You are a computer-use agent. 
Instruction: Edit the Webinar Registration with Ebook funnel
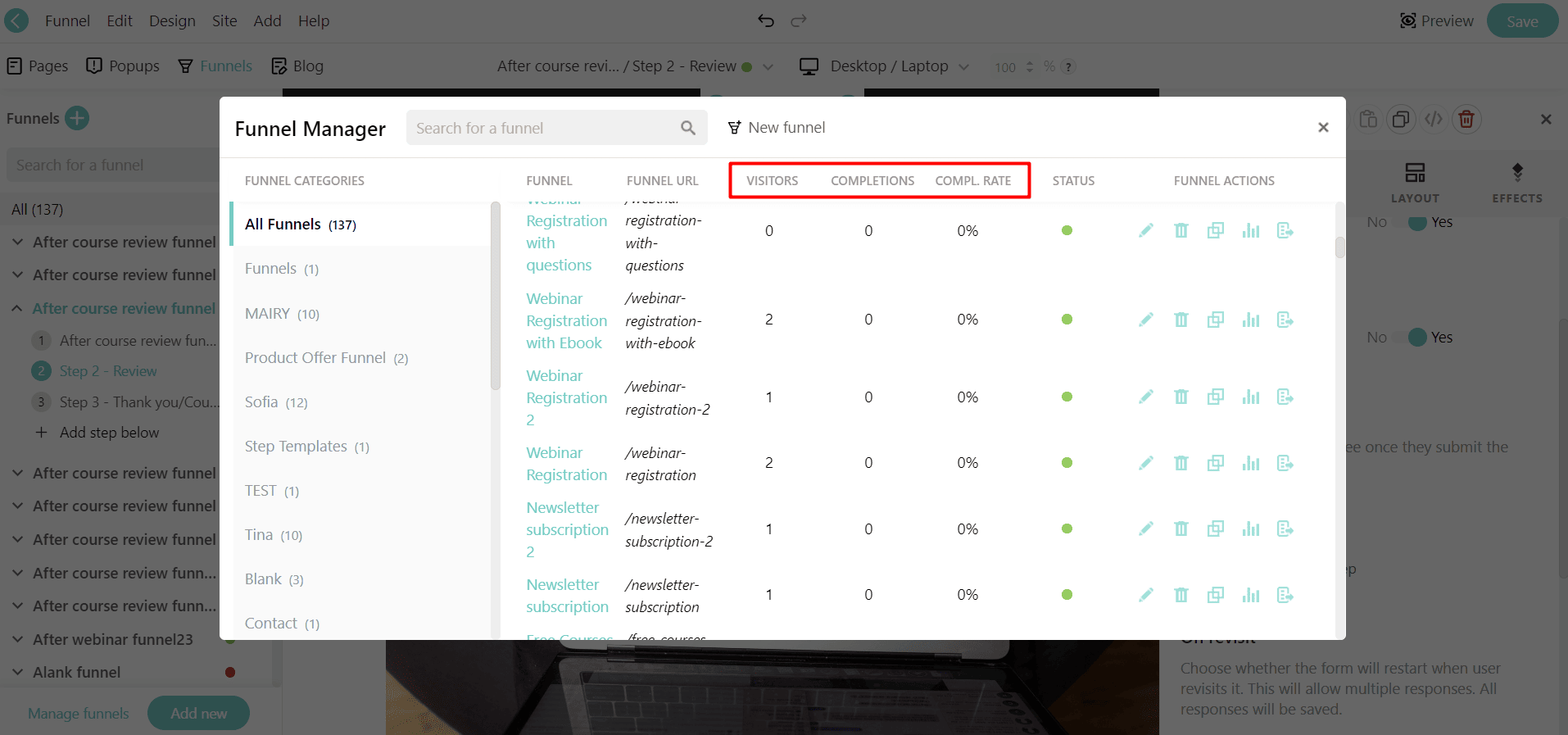(x=1146, y=320)
